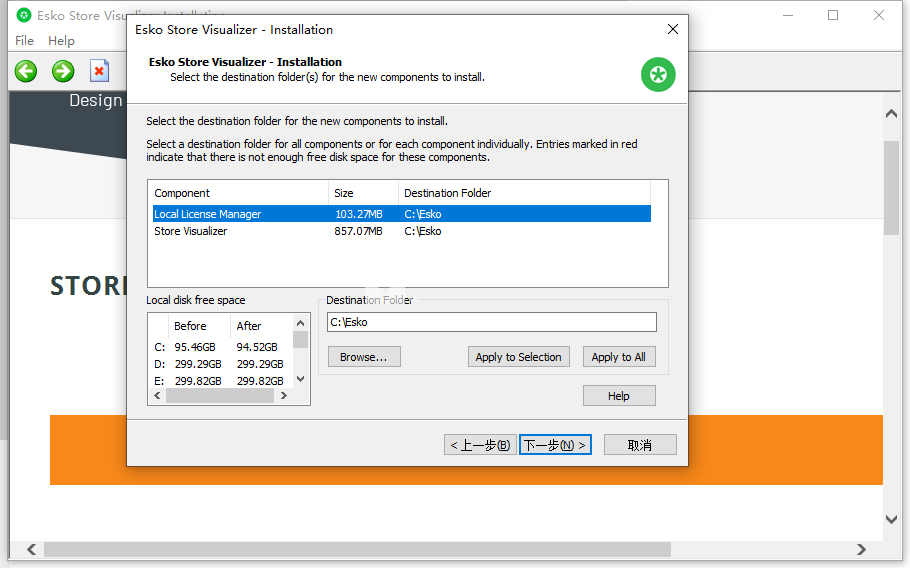Screen dimensions: 910x568
Task: Click the Before column header
Action: [x=199, y=326]
